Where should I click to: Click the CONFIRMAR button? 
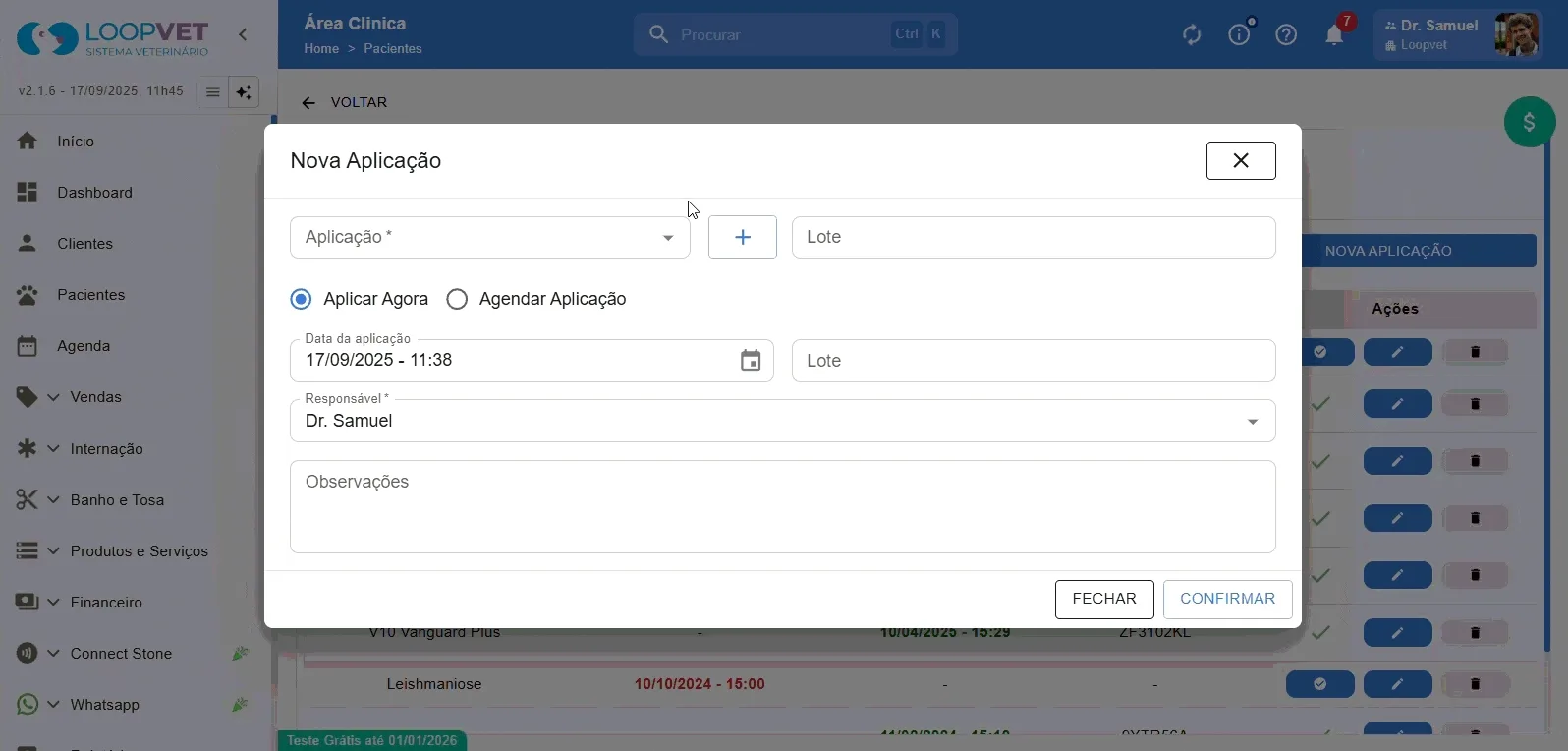[x=1228, y=599]
